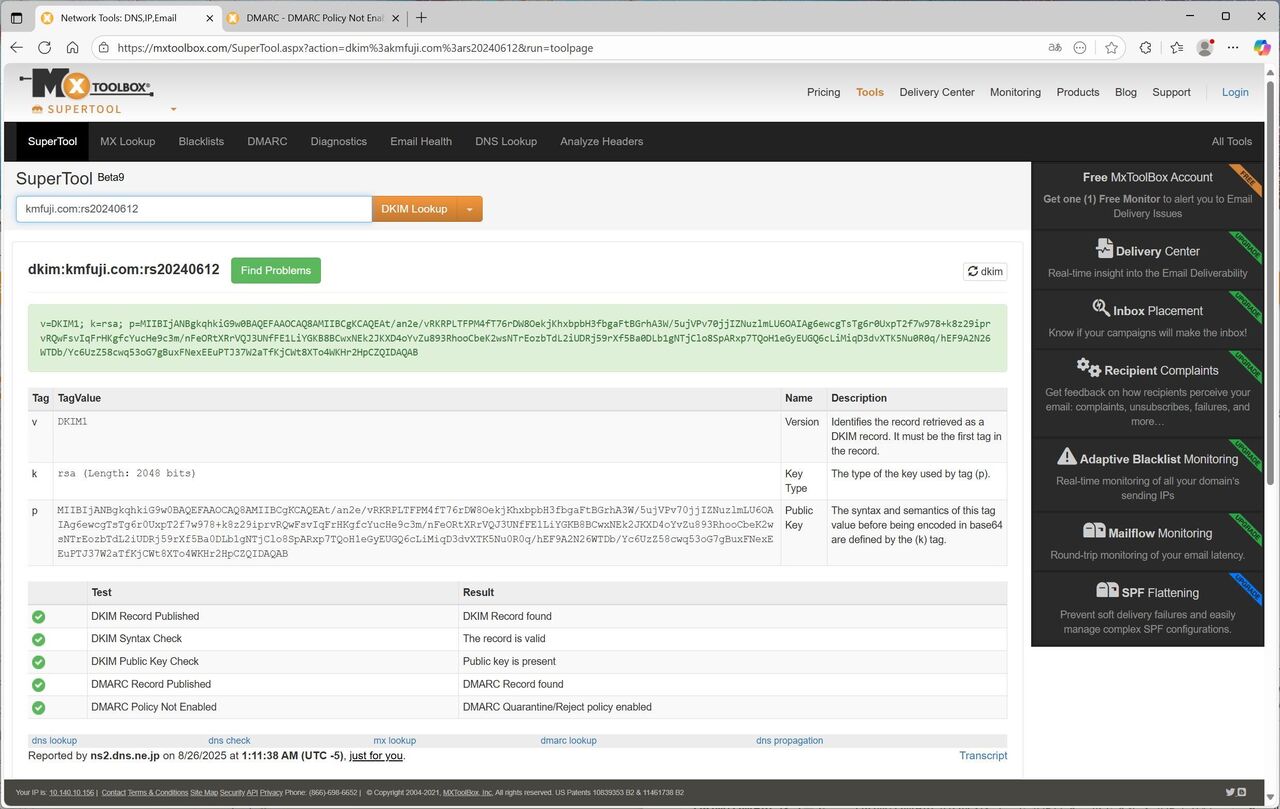1280x809 pixels.
Task: Click the SuperTool domain input field
Action: 194,209
